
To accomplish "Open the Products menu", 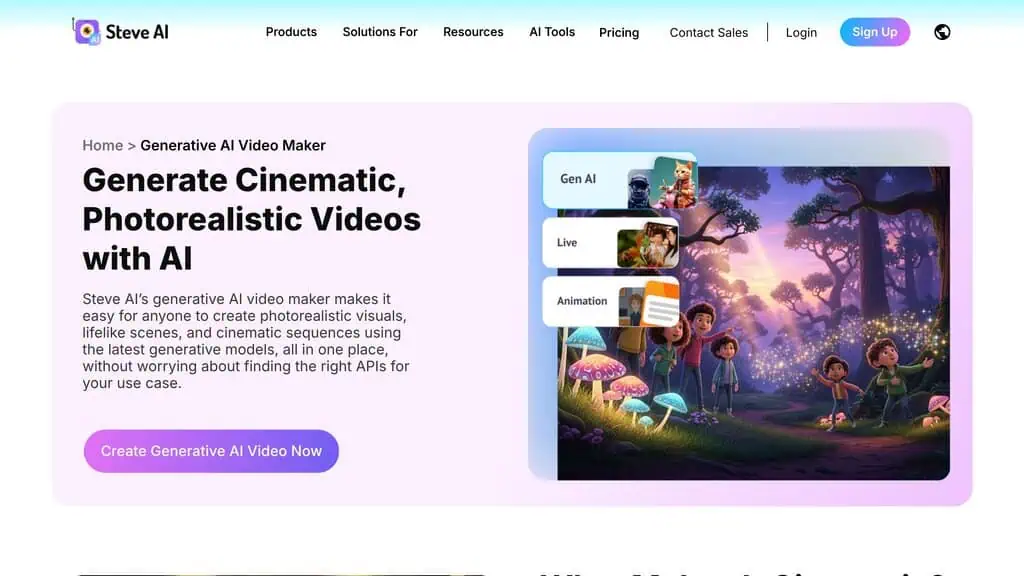I will coord(291,32).
